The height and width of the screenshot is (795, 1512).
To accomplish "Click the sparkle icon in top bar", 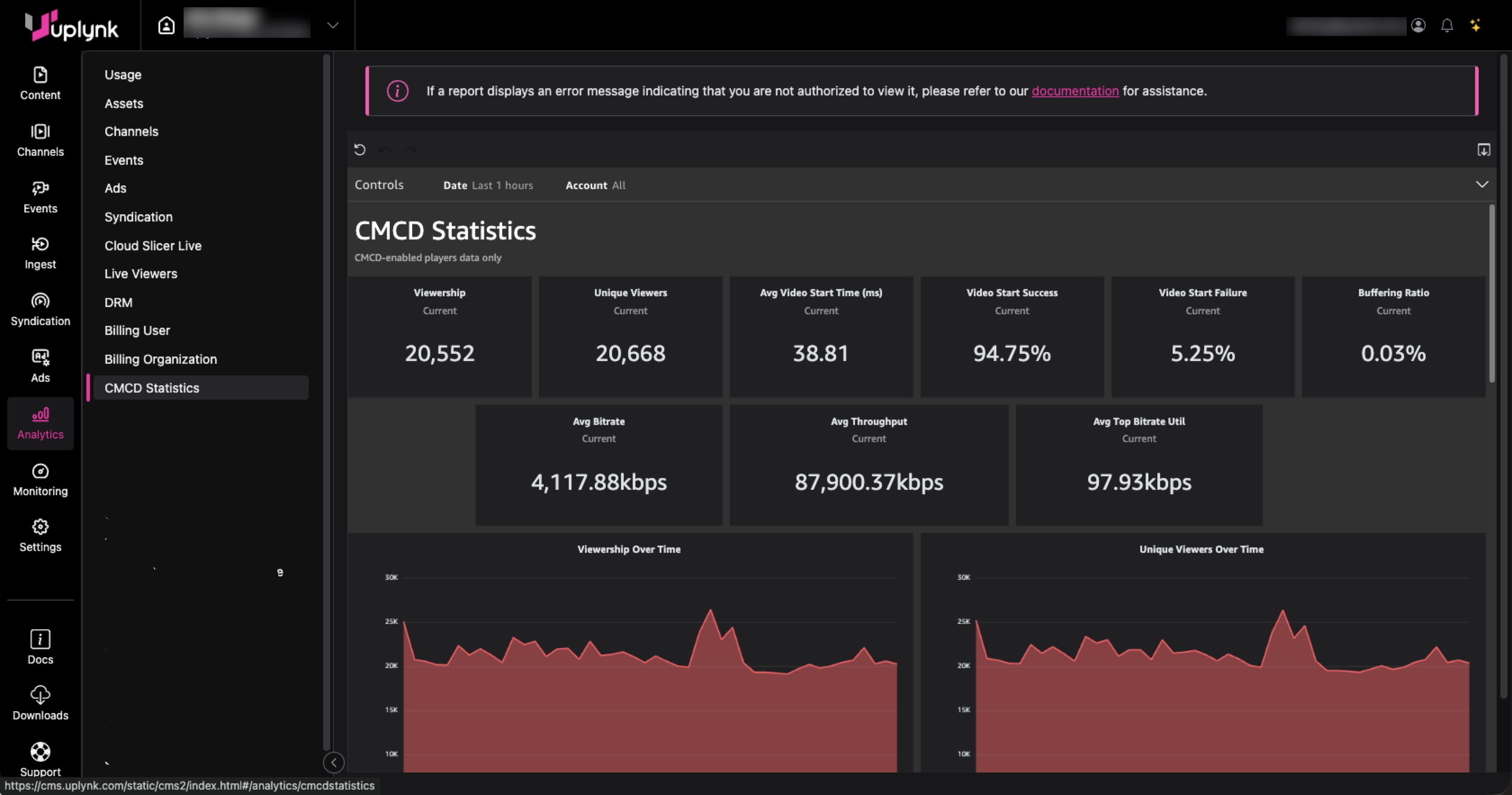I will click(1475, 25).
